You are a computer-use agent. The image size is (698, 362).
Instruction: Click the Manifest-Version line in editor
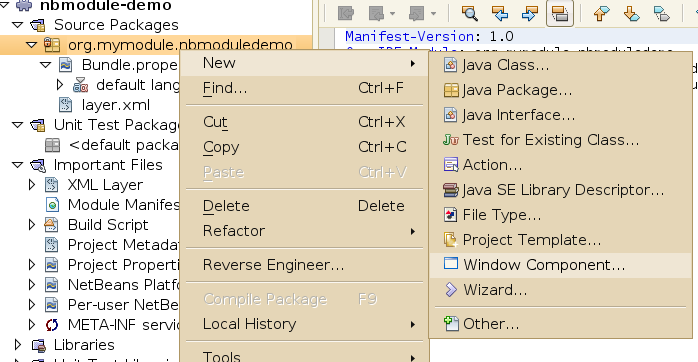pyautogui.click(x=429, y=36)
